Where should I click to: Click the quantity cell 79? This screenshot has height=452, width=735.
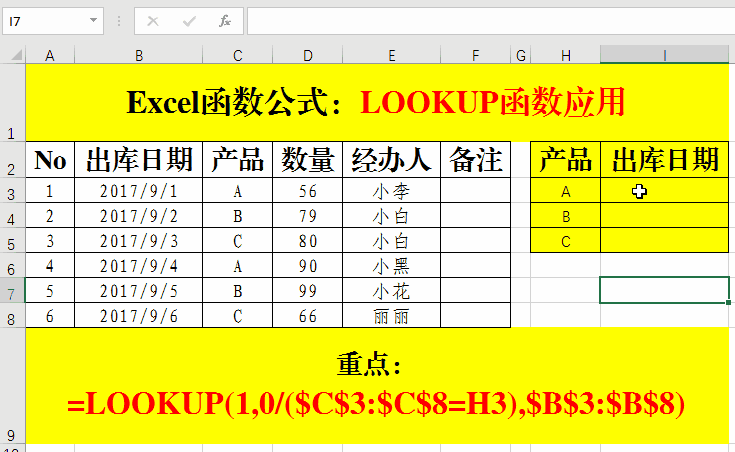[308, 215]
